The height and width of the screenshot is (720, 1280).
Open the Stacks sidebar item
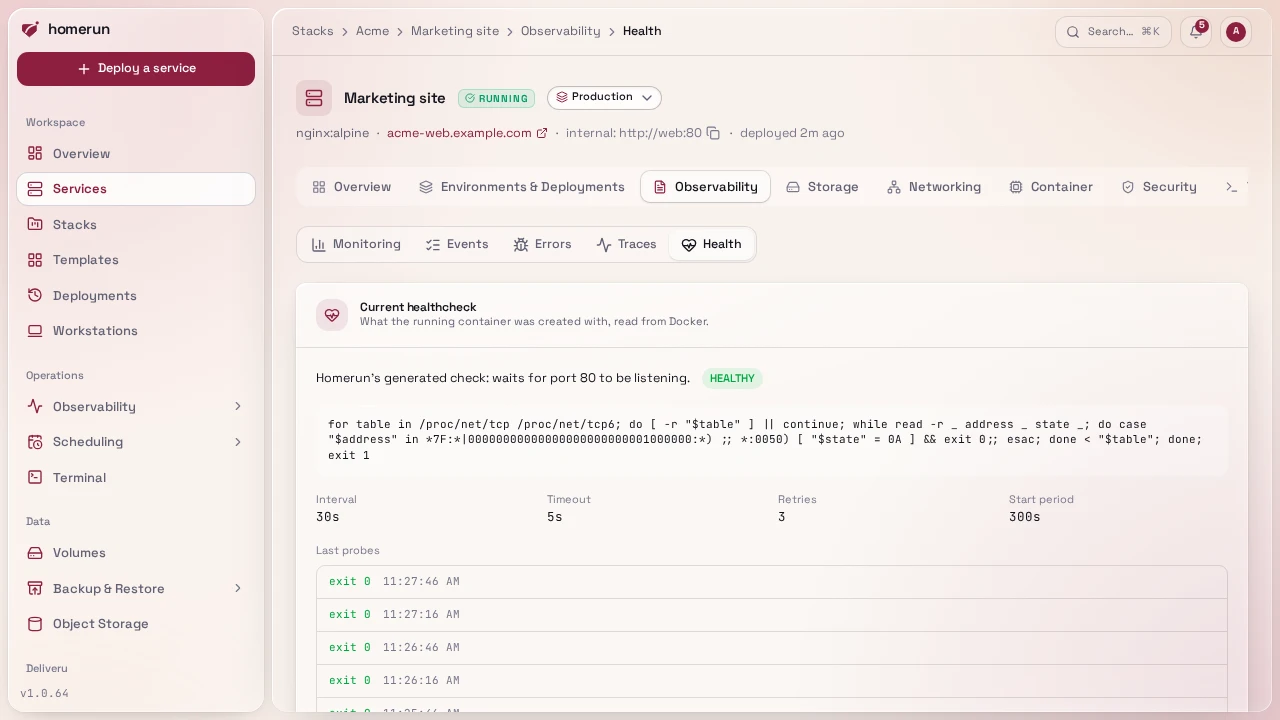click(136, 225)
